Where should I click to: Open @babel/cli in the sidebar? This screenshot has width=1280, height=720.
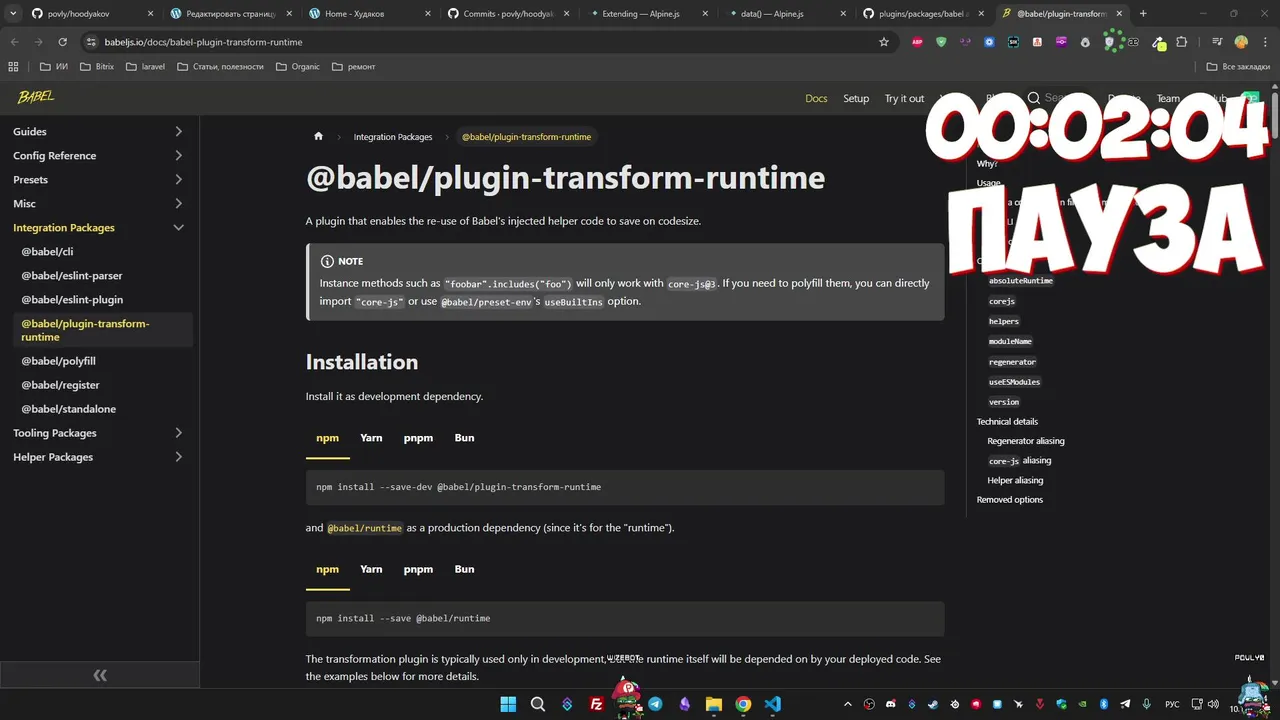47,252
